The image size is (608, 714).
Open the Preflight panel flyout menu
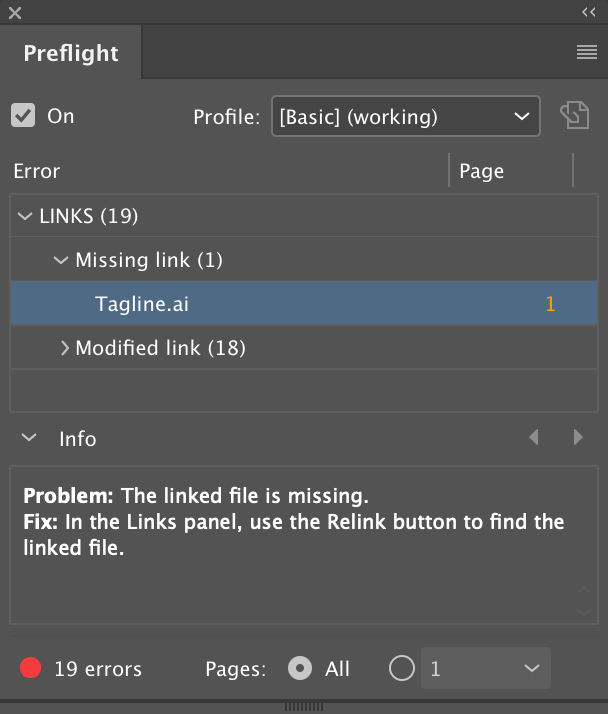[x=587, y=52]
